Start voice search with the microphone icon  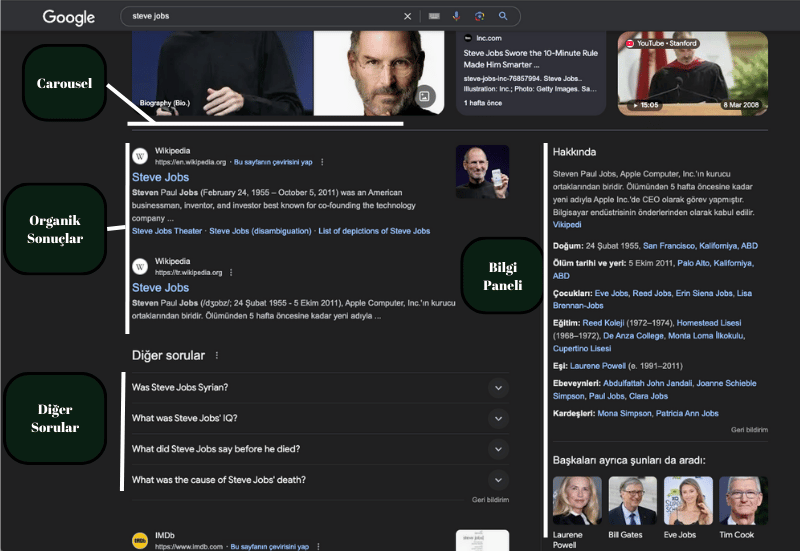457,16
